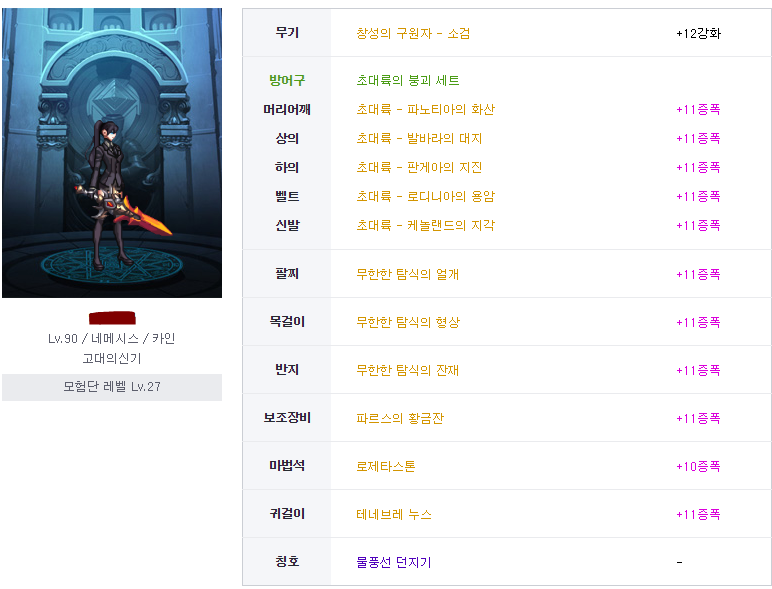Click the 모험단 레벨 Lv.27 bar

(x=112, y=387)
